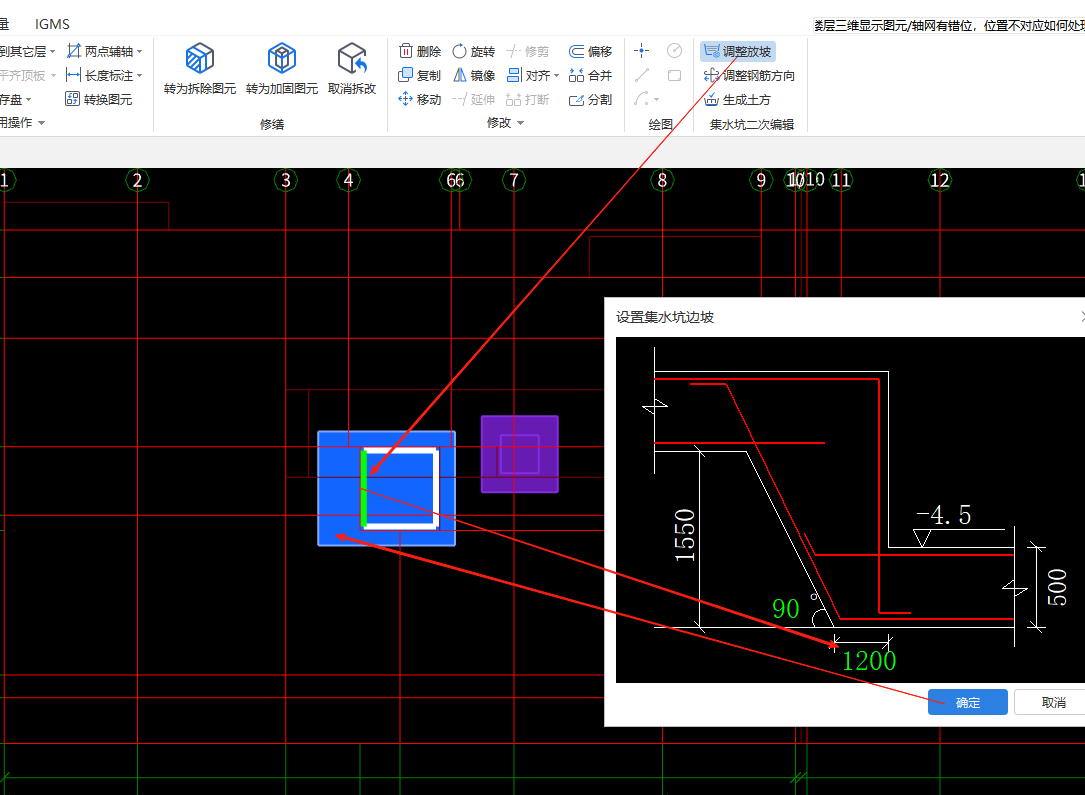1085x795 pixels.
Task: Select the 镜像 mirror tool
Action: pyautogui.click(x=473, y=75)
